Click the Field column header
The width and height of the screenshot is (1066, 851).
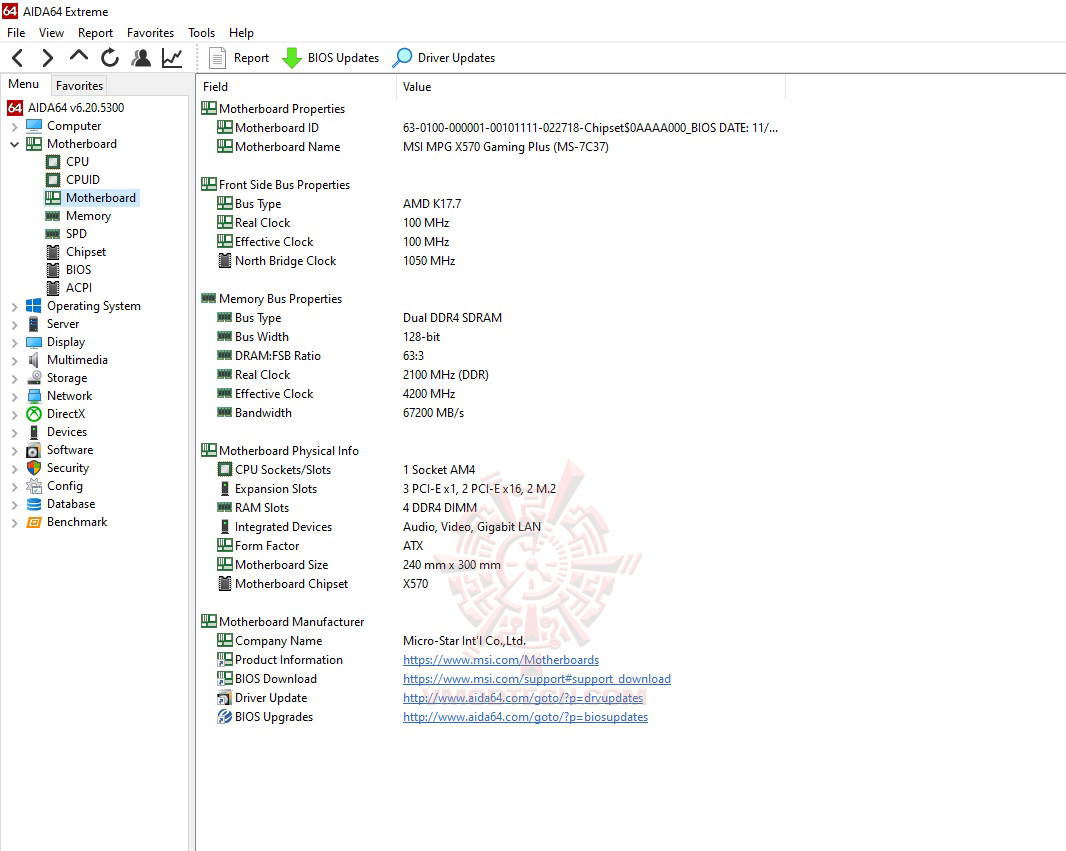pyautogui.click(x=296, y=87)
